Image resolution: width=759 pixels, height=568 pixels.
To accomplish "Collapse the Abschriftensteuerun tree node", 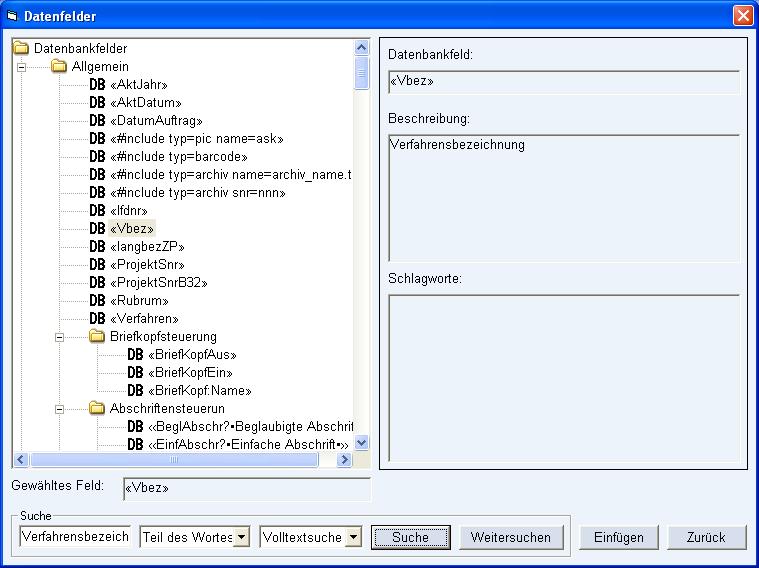I will [x=59, y=409].
